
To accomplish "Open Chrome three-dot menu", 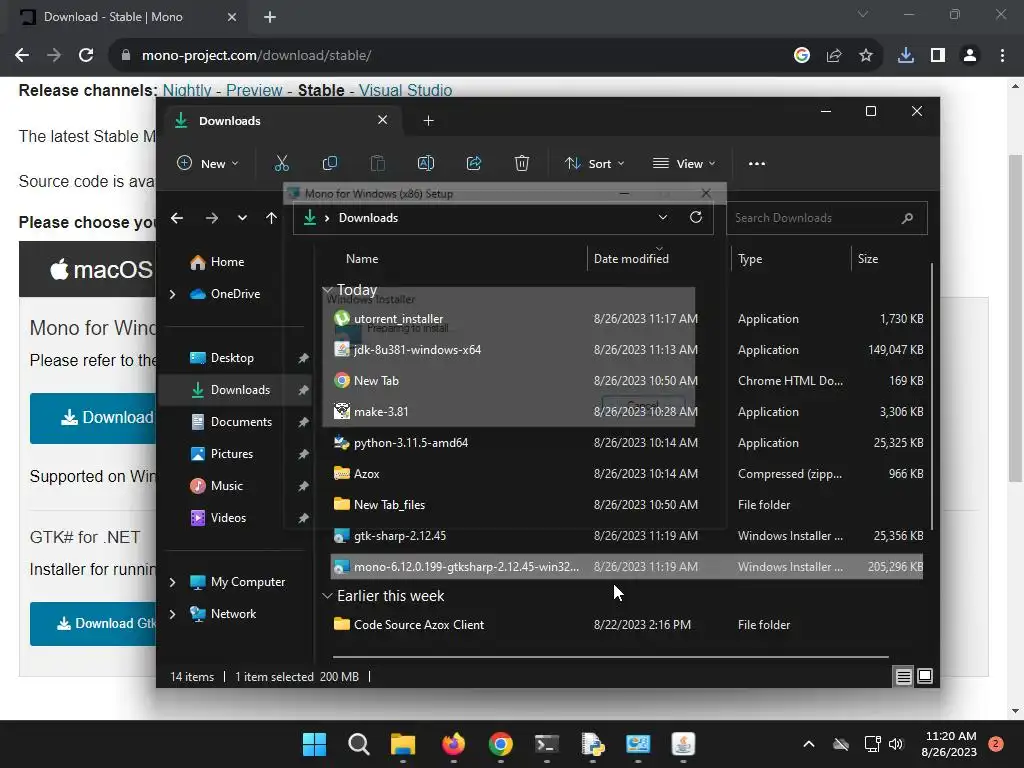I will pyautogui.click(x=1002, y=56).
